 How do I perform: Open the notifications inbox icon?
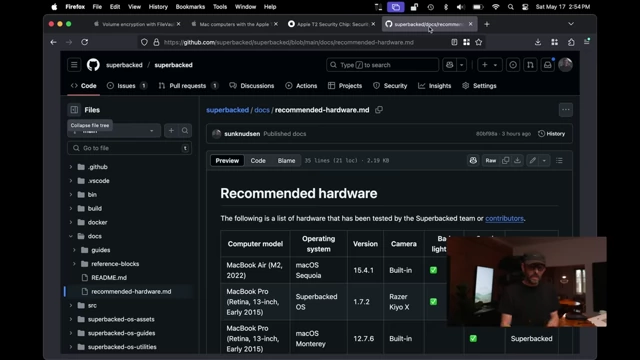[x=547, y=65]
